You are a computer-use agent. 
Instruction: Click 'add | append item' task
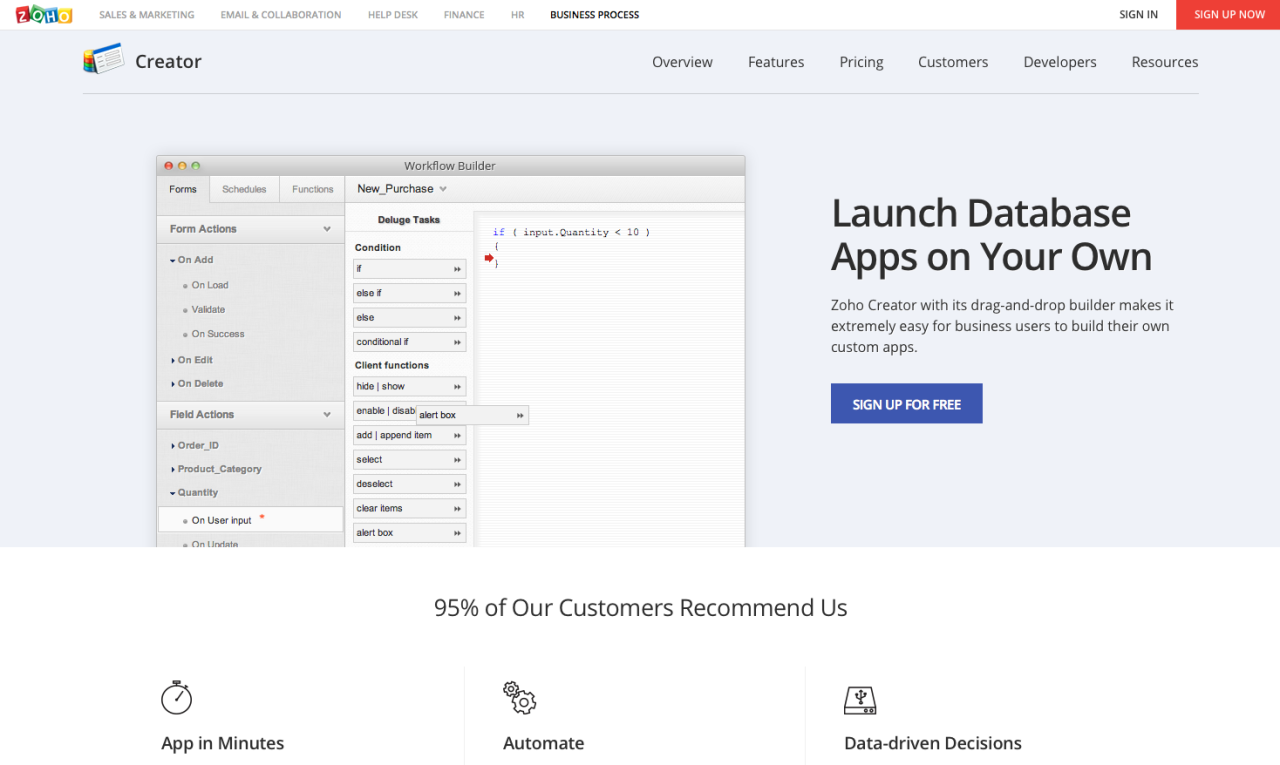[409, 436]
